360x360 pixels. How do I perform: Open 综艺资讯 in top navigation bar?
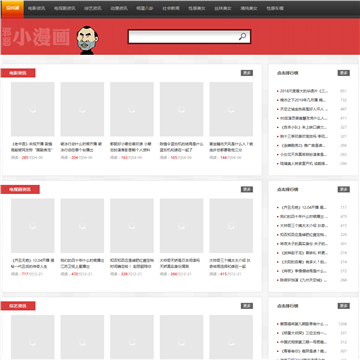coord(93,8)
